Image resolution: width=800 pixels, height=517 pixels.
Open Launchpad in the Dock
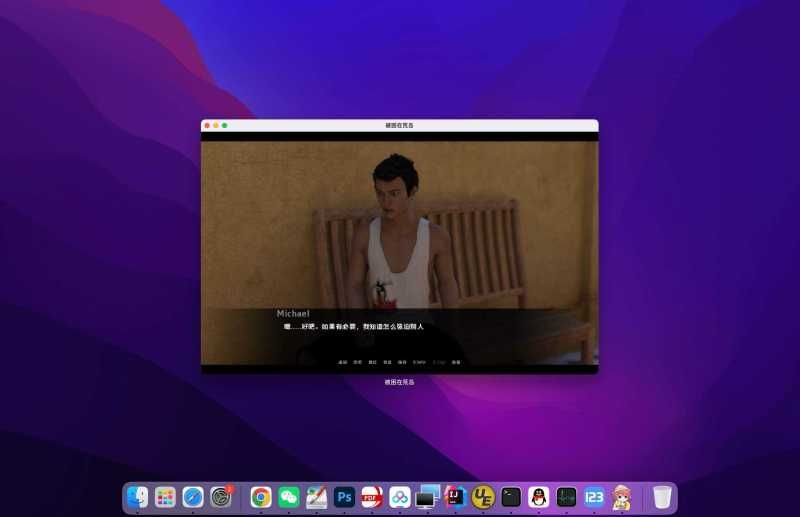165,497
